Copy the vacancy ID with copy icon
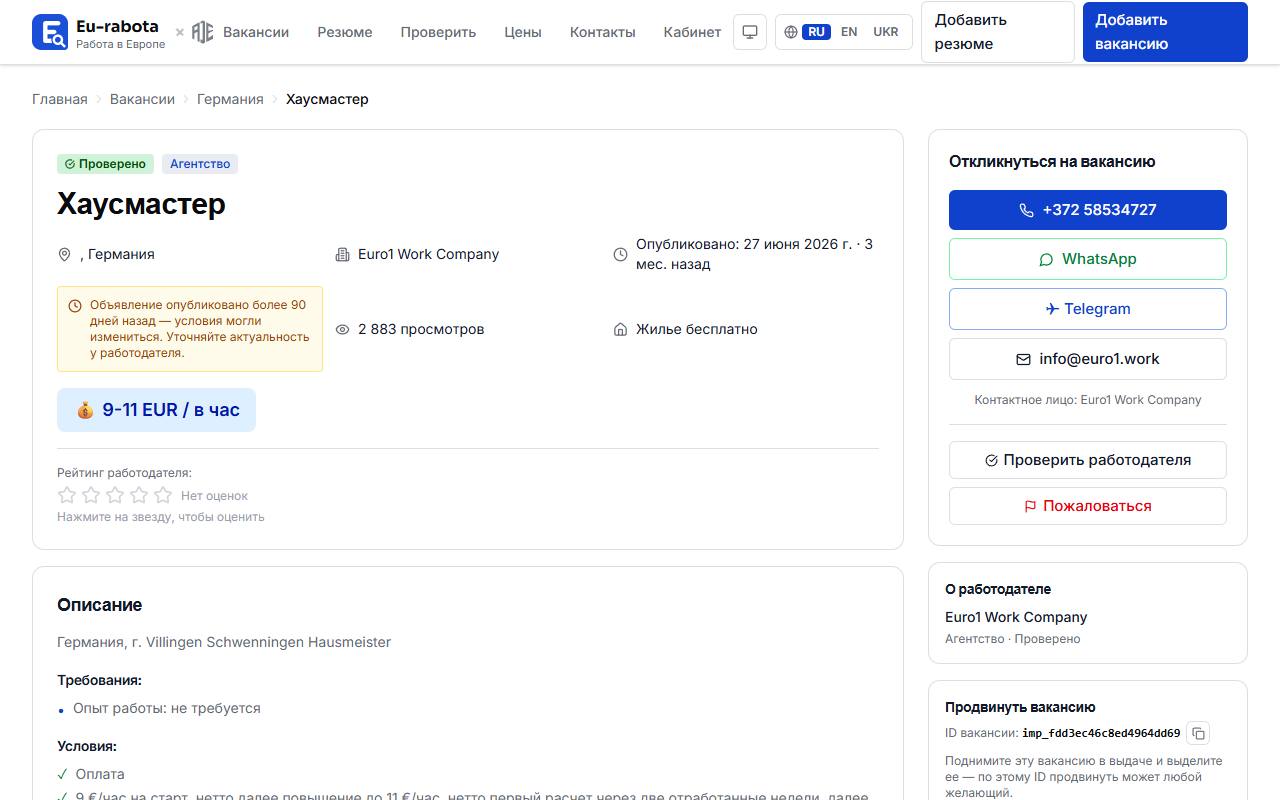 pyautogui.click(x=1198, y=733)
